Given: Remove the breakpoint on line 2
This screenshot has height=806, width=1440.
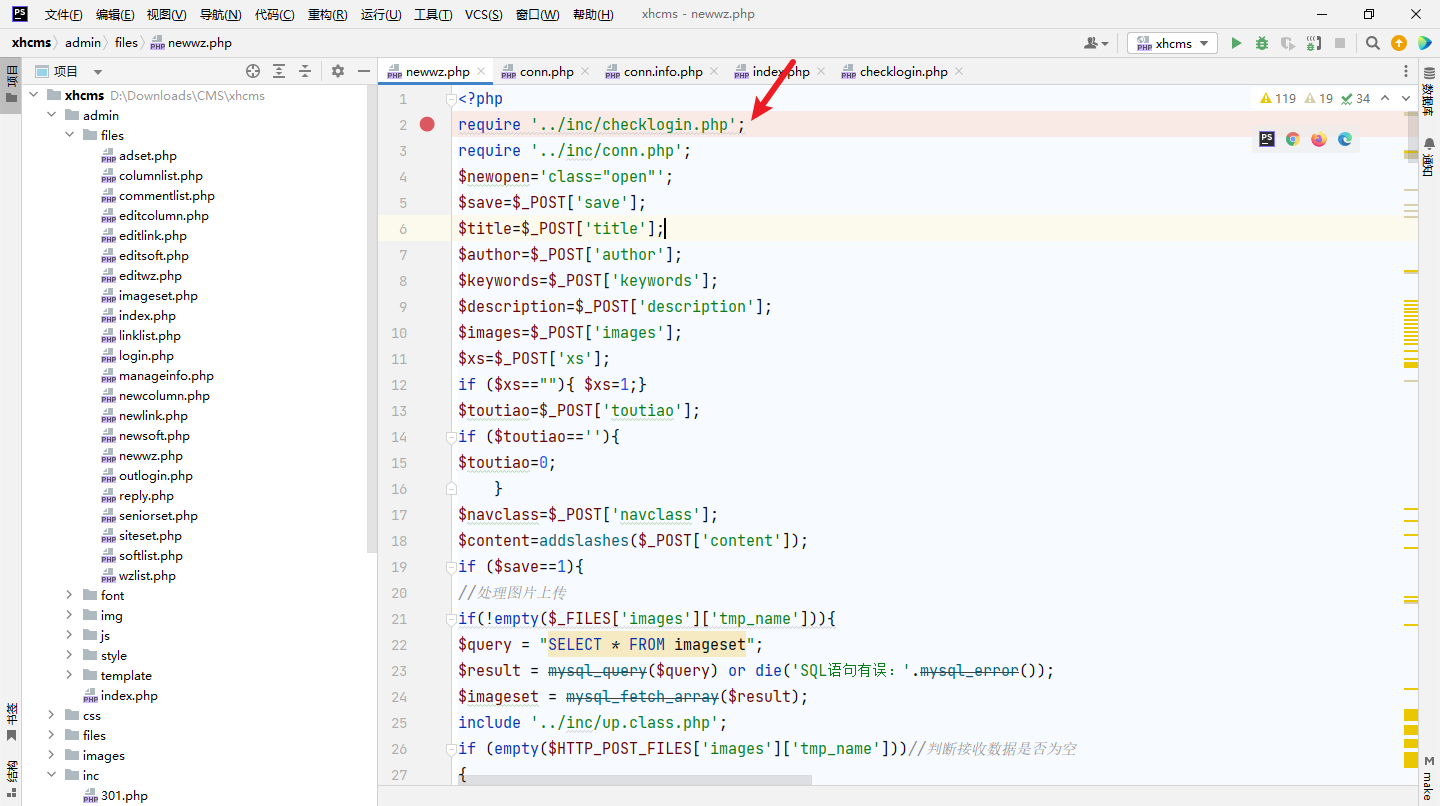Looking at the screenshot, I should (427, 124).
